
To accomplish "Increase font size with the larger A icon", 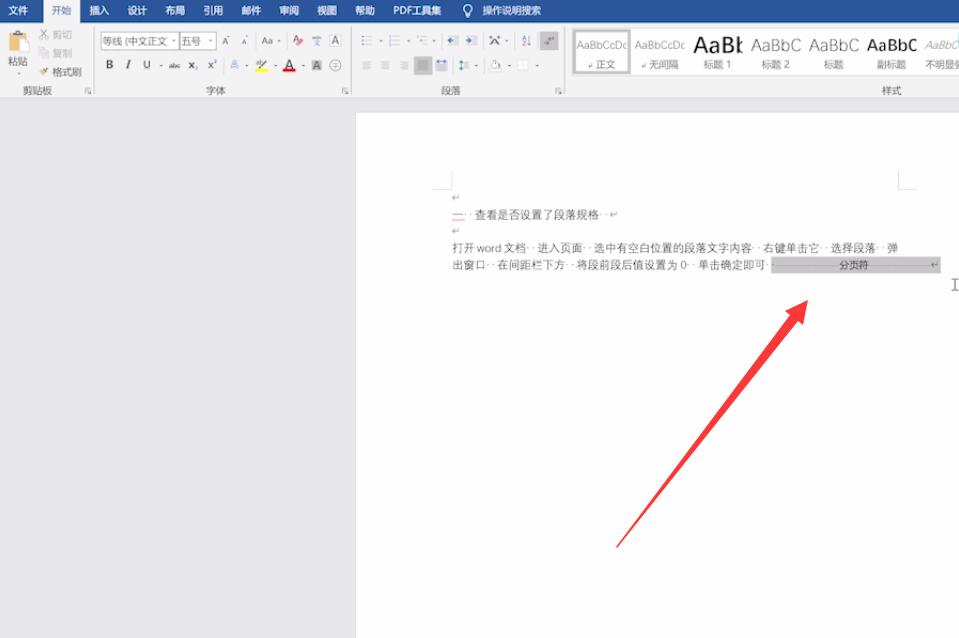I will pos(226,41).
